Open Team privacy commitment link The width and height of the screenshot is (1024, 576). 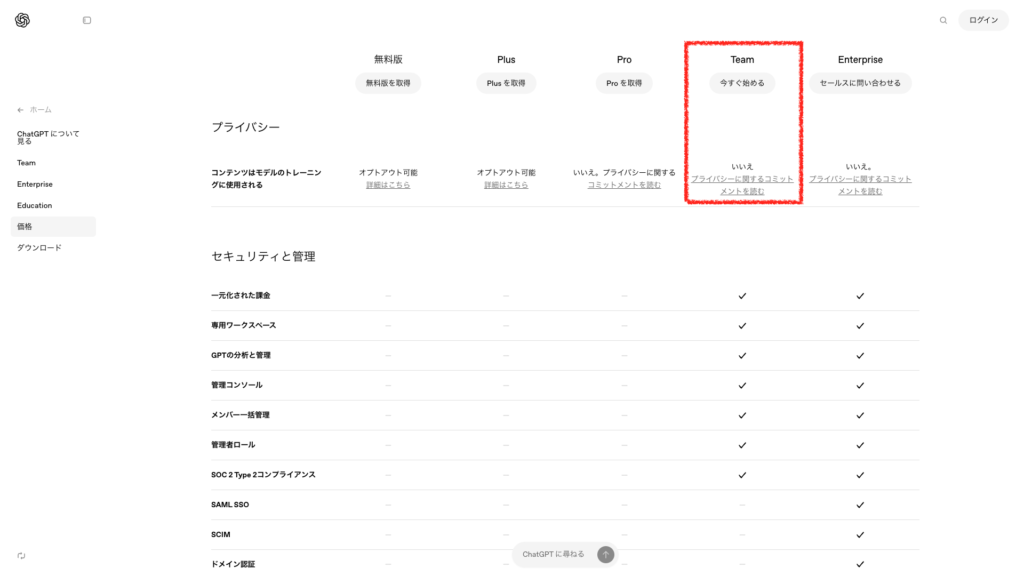(742, 185)
